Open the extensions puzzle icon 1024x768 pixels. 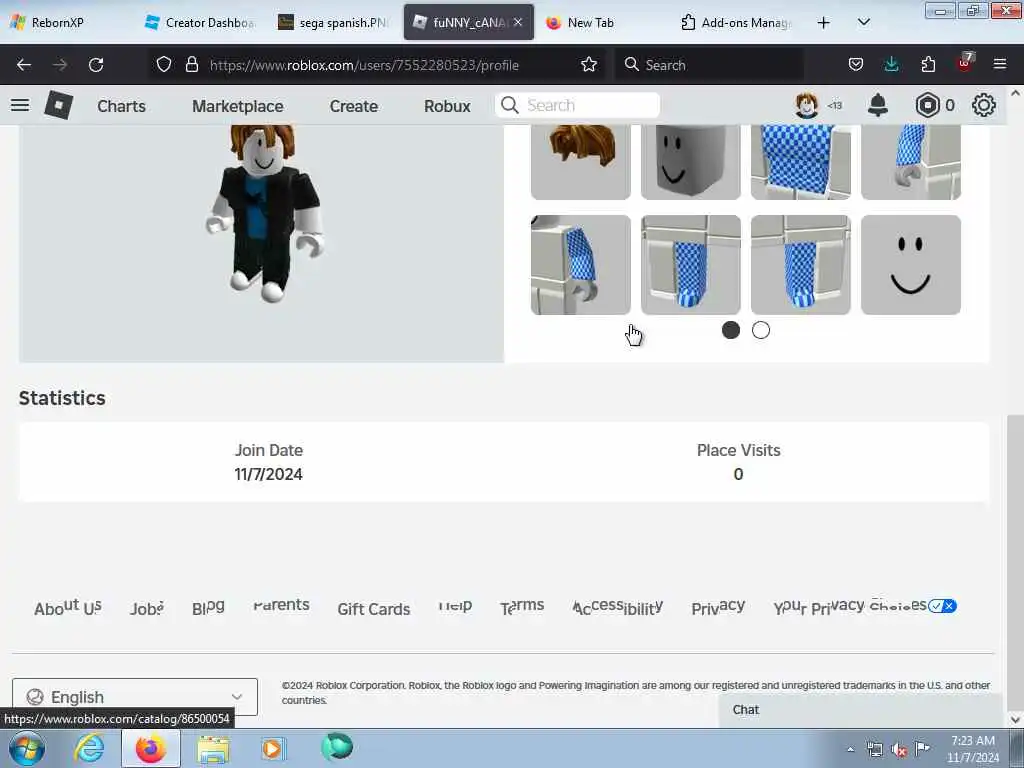(928, 65)
